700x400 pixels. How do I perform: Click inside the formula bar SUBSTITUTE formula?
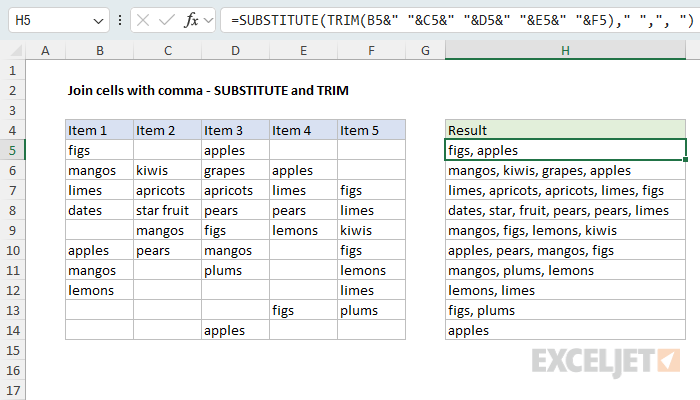[x=462, y=20]
